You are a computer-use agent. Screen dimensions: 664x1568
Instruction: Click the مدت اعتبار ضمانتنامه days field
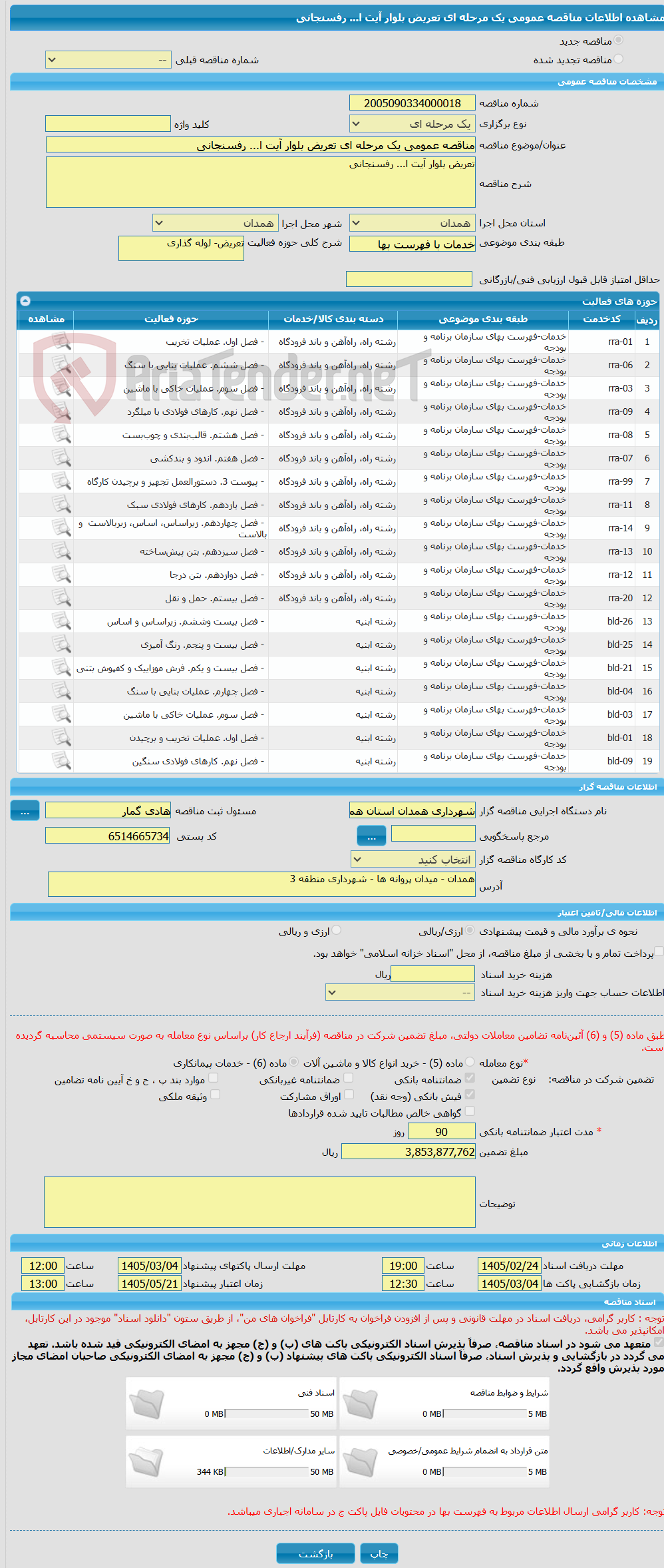click(x=442, y=1132)
